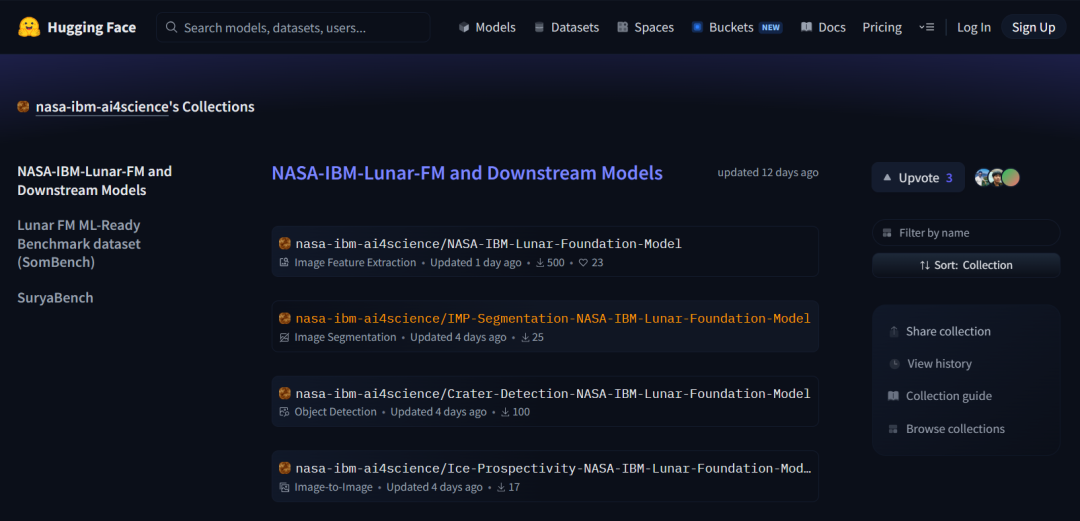Click the nasa-ibm-ai4science avatar in Collections header

click(x=23, y=107)
